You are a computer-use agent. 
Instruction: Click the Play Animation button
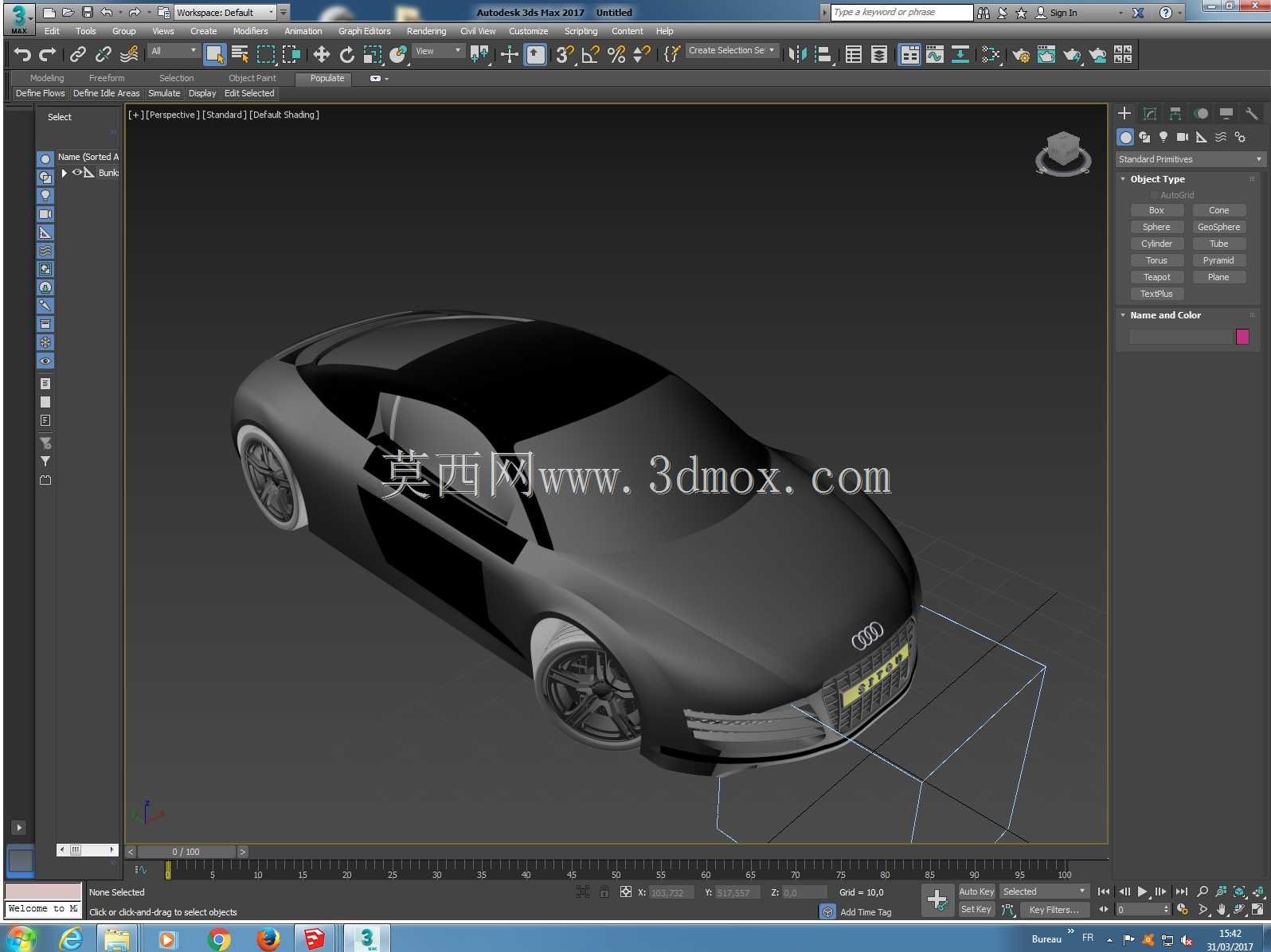pyautogui.click(x=1142, y=892)
